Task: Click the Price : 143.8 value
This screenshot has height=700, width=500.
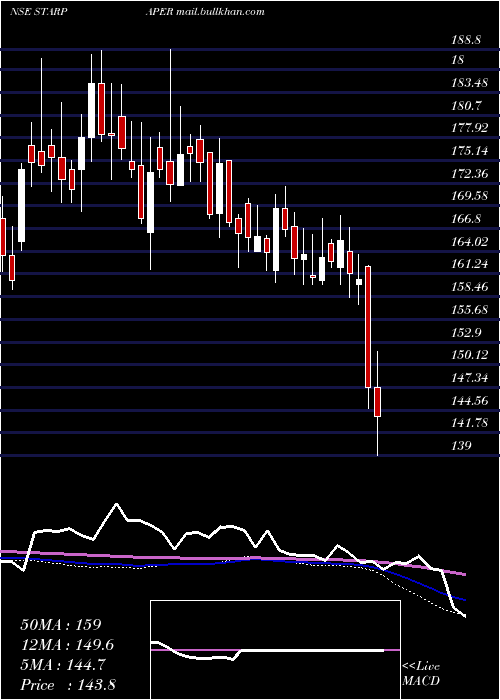Action: 68,685
